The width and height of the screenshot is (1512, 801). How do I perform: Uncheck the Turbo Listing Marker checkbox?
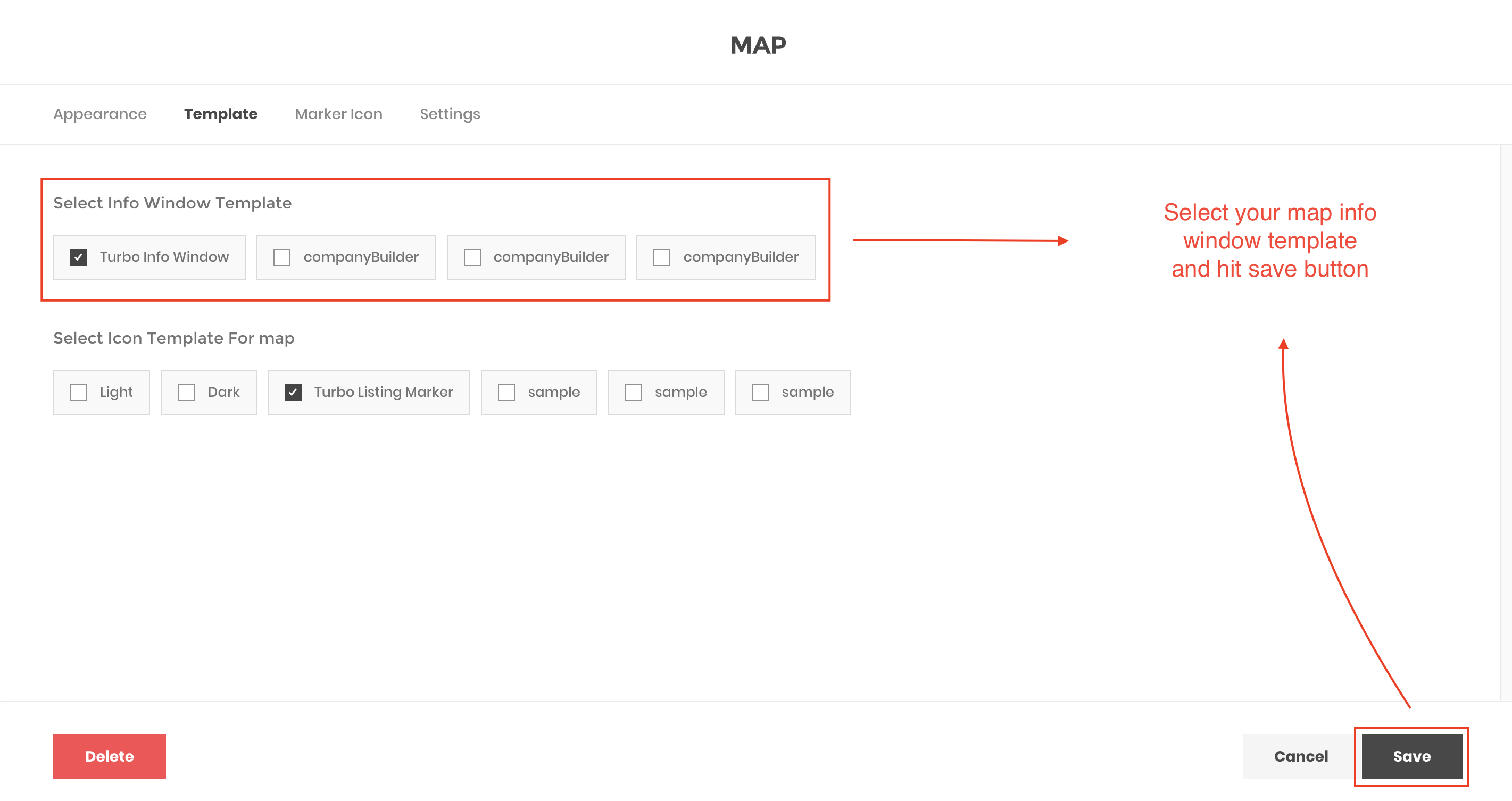pos(294,392)
